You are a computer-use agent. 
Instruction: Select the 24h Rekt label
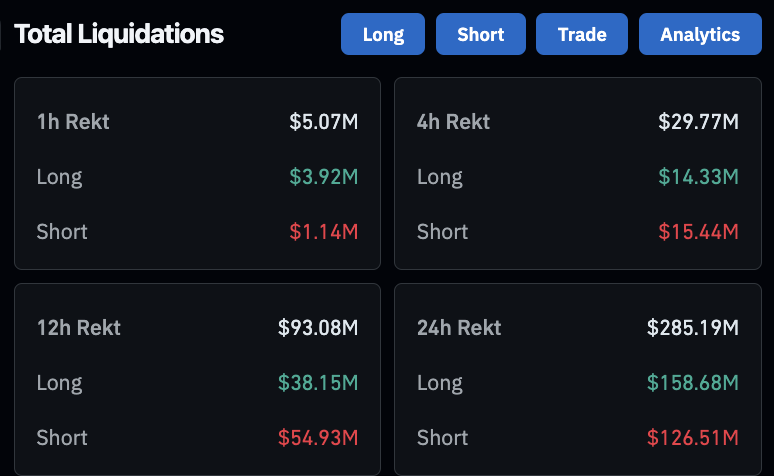pyautogui.click(x=459, y=328)
